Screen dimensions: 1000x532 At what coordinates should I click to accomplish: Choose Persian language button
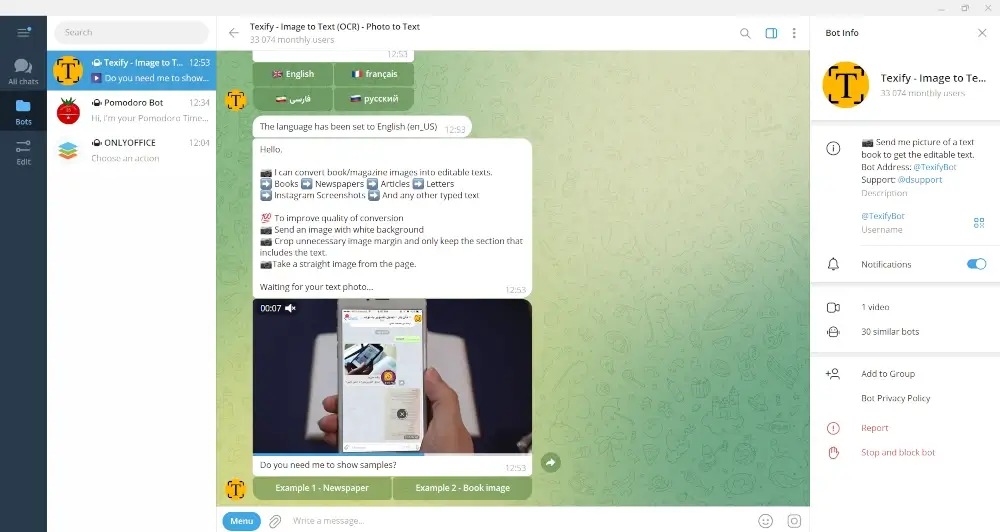293,99
